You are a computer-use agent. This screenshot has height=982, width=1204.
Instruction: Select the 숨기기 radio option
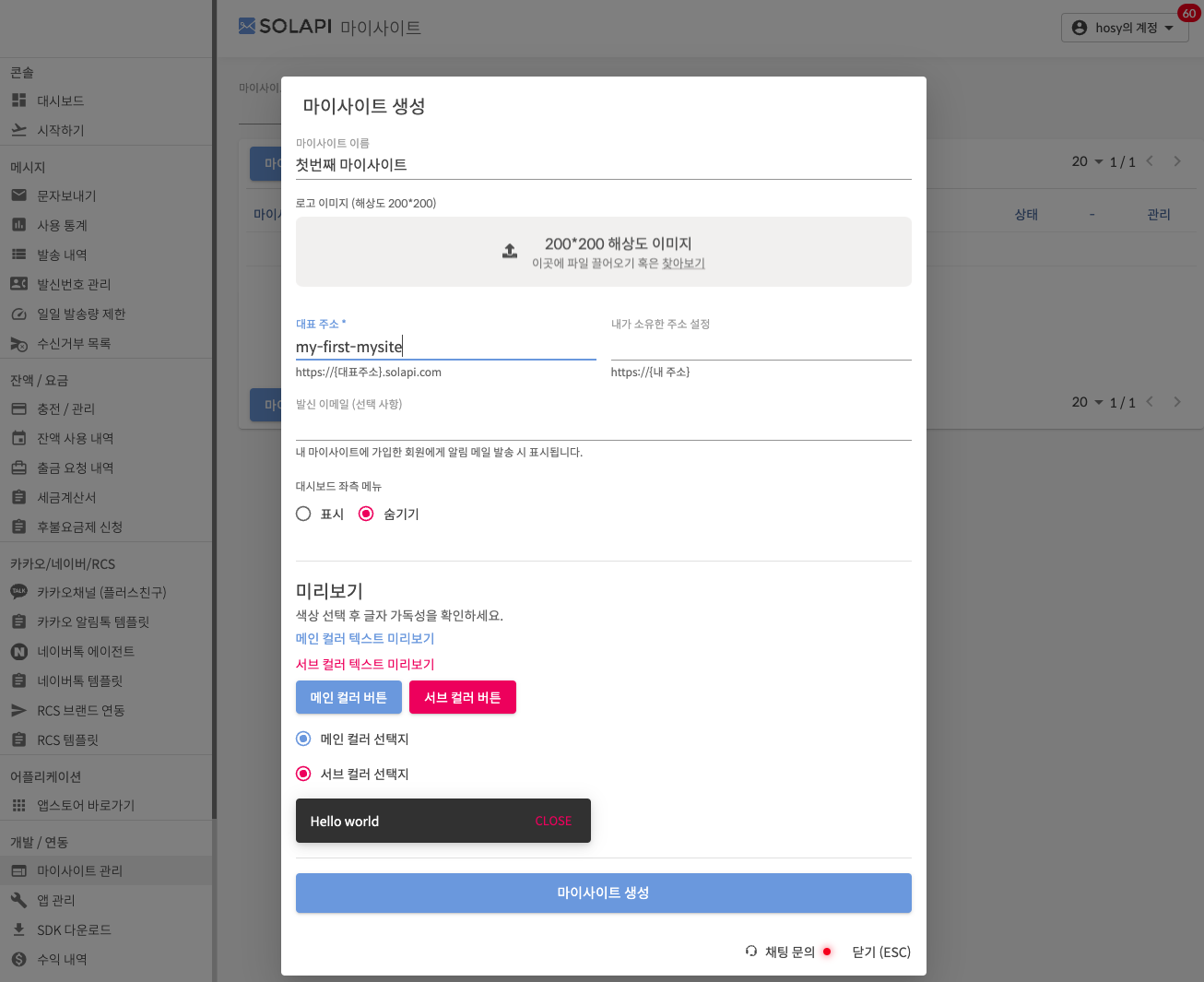pos(366,514)
